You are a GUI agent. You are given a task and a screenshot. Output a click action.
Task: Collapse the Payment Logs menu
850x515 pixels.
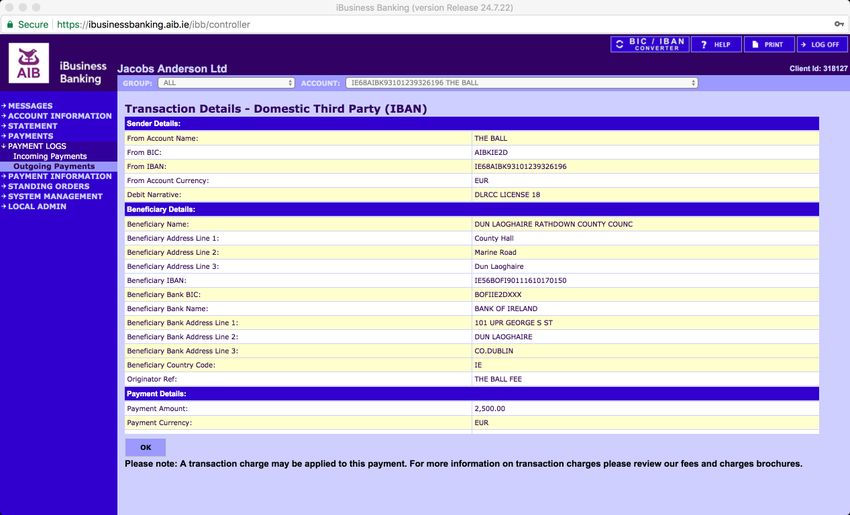pyautogui.click(x=37, y=146)
